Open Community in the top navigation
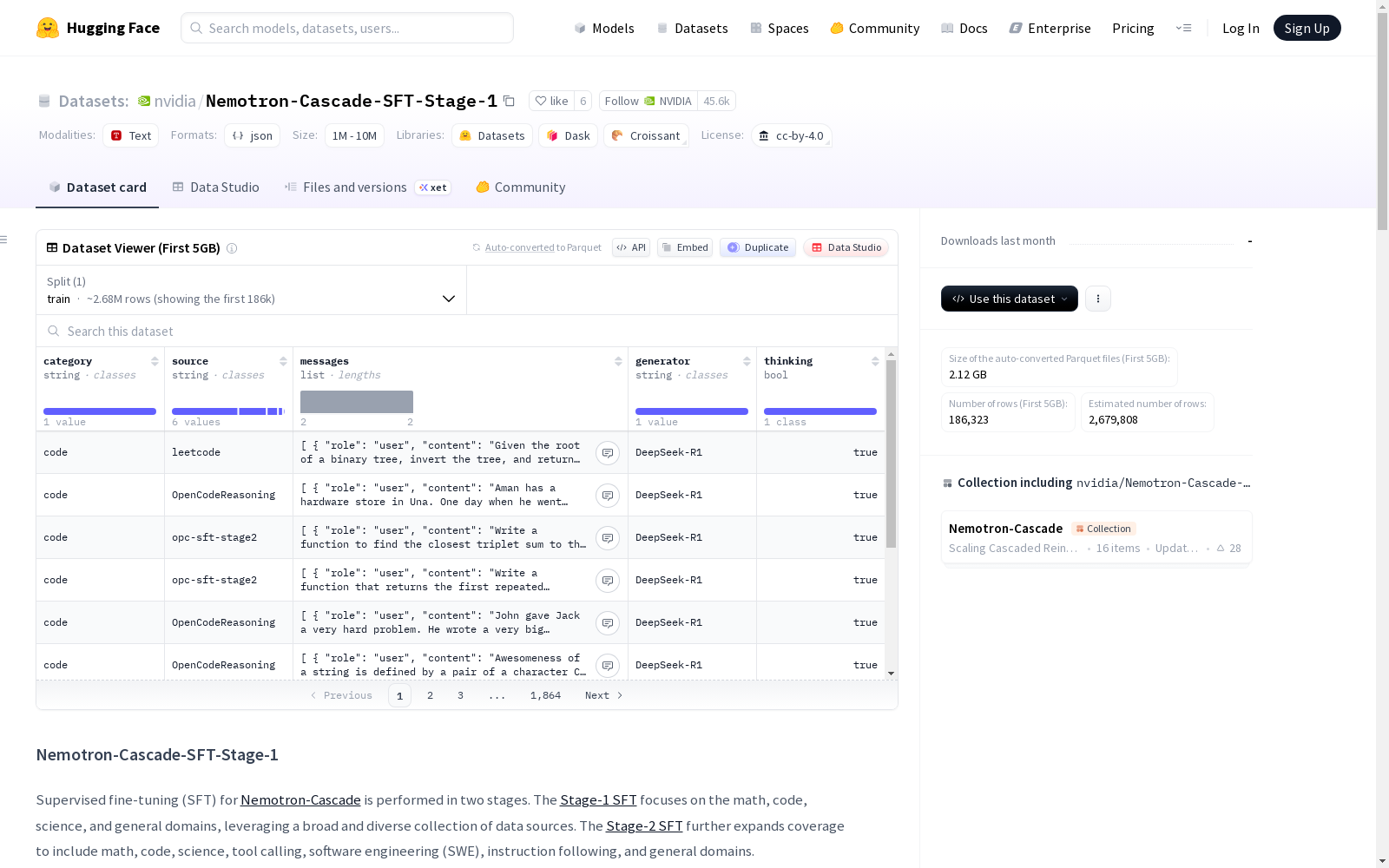The image size is (1389, 868). (875, 28)
